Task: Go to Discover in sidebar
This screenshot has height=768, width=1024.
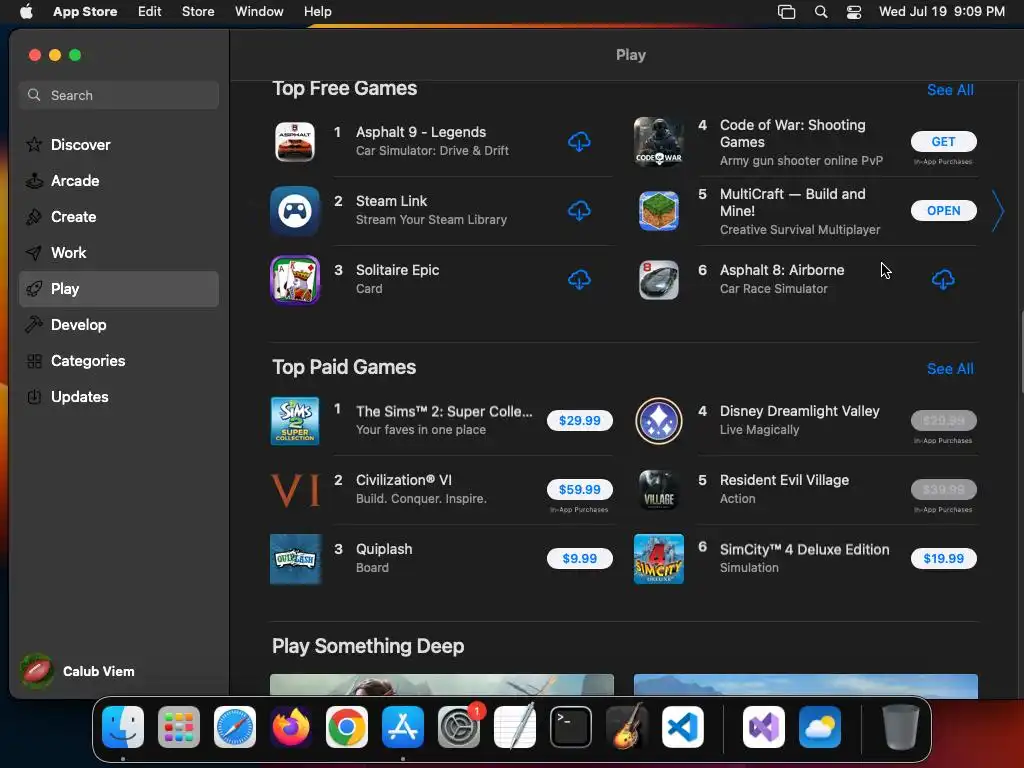Action: click(x=119, y=144)
